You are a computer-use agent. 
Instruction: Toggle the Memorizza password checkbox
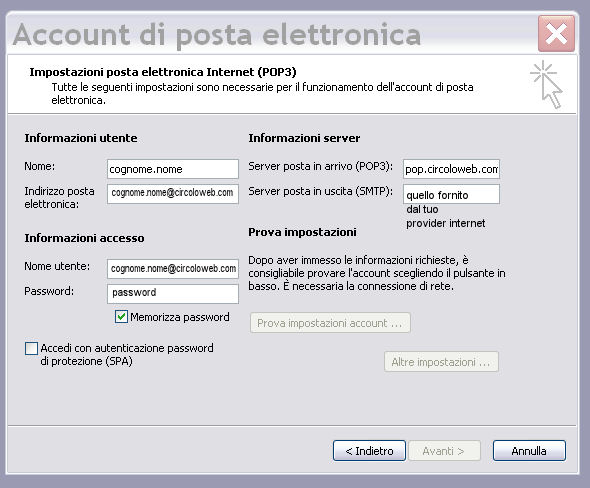[121, 317]
